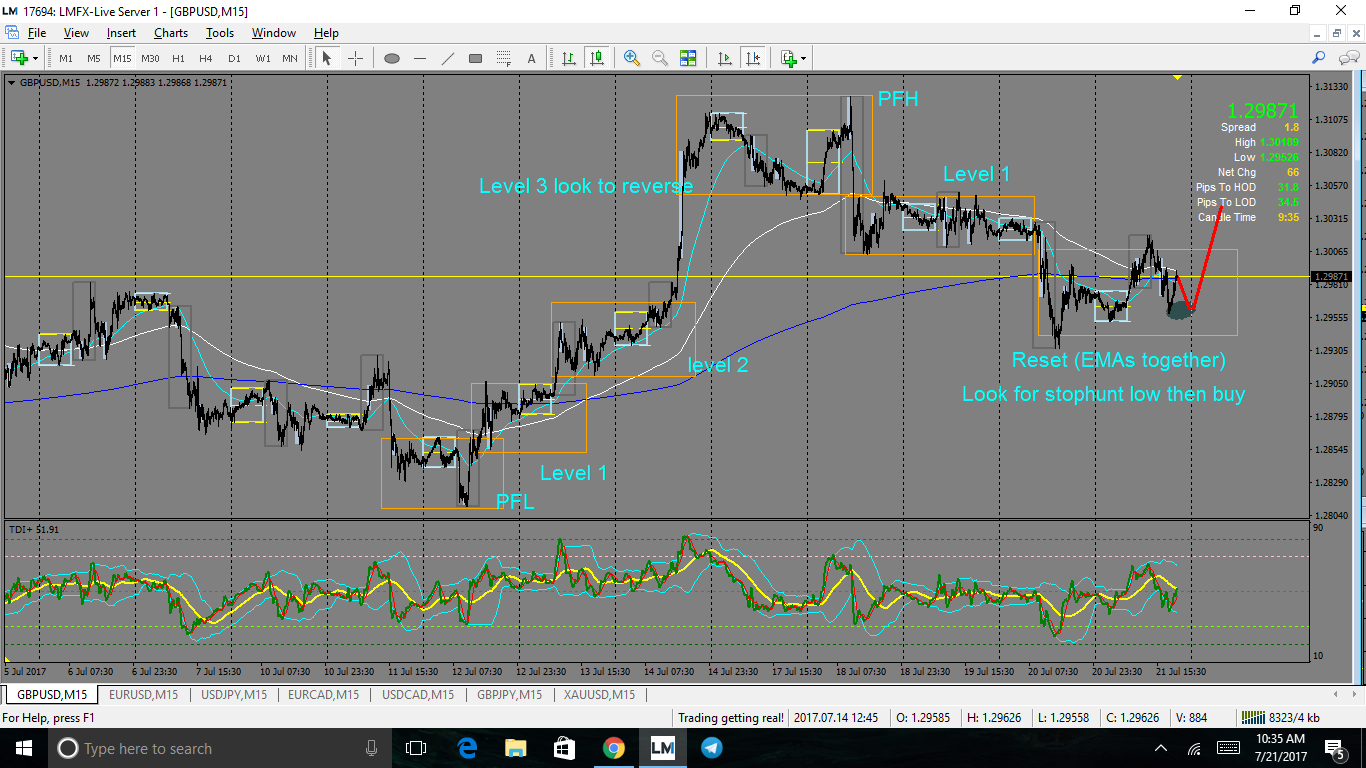Open File Explorer from the taskbar
Screen dimensions: 1366x768
tap(516, 748)
